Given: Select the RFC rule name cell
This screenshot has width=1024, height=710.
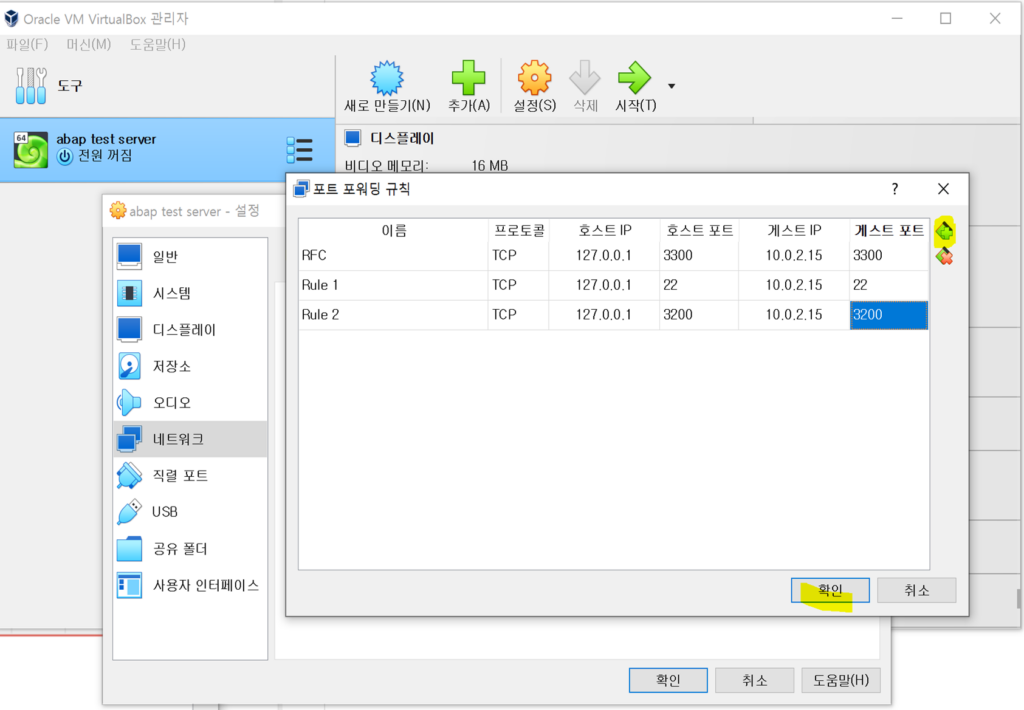Looking at the screenshot, I should [x=394, y=255].
